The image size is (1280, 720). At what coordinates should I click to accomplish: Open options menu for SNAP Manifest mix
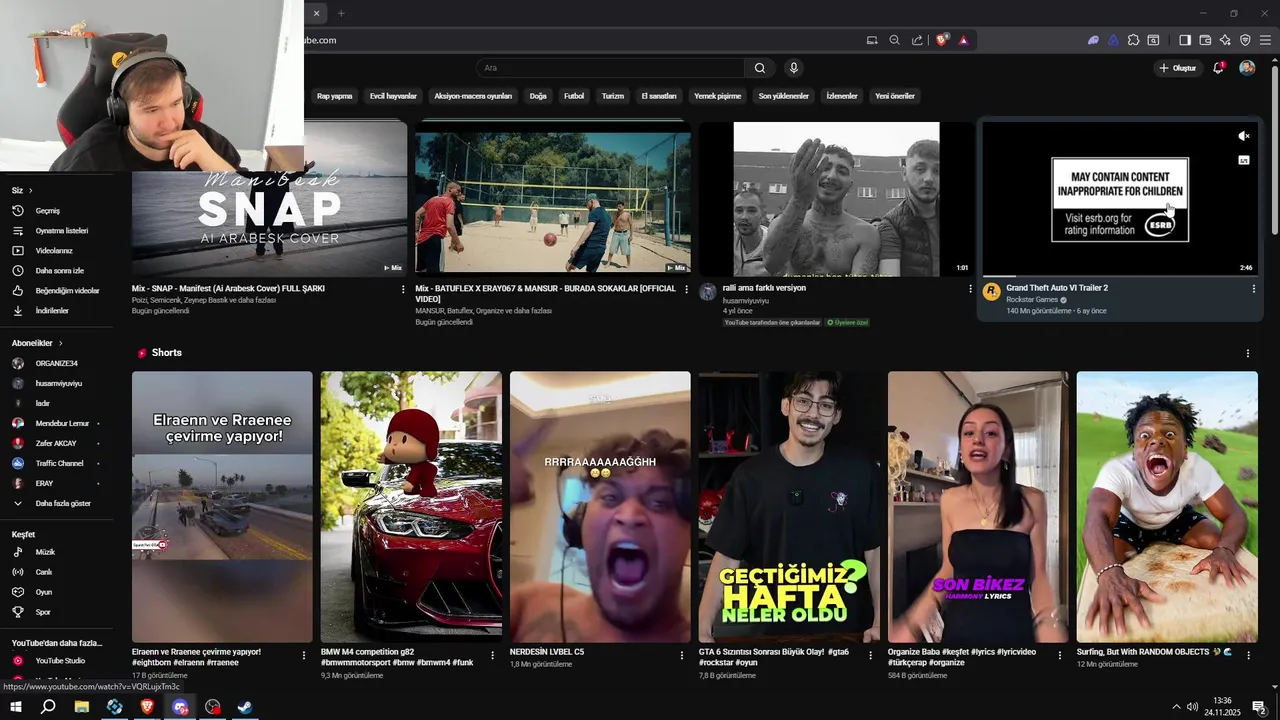[x=403, y=289]
